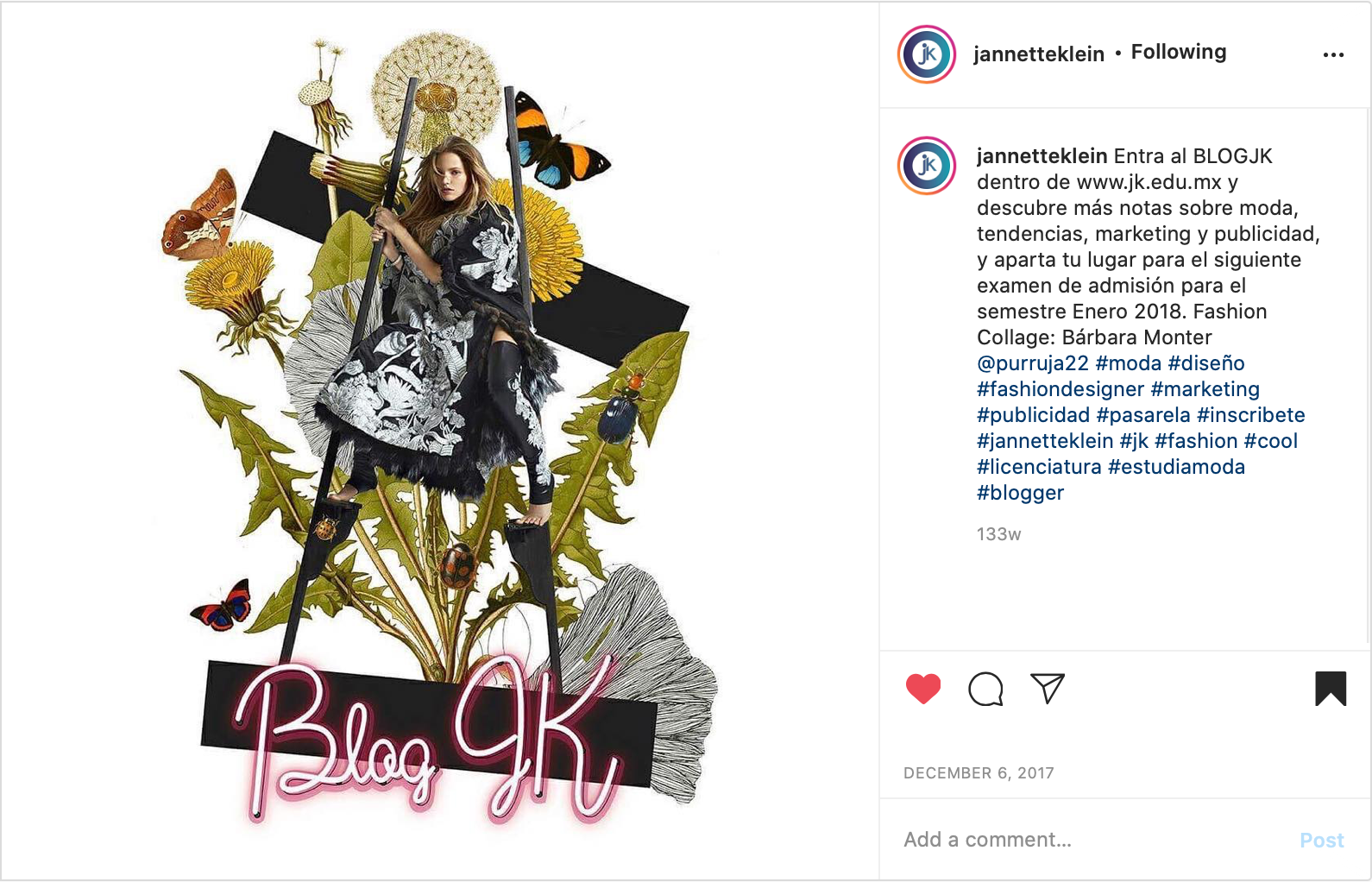Toggle the Following button
This screenshot has height=882, width=1372.
[x=1179, y=52]
